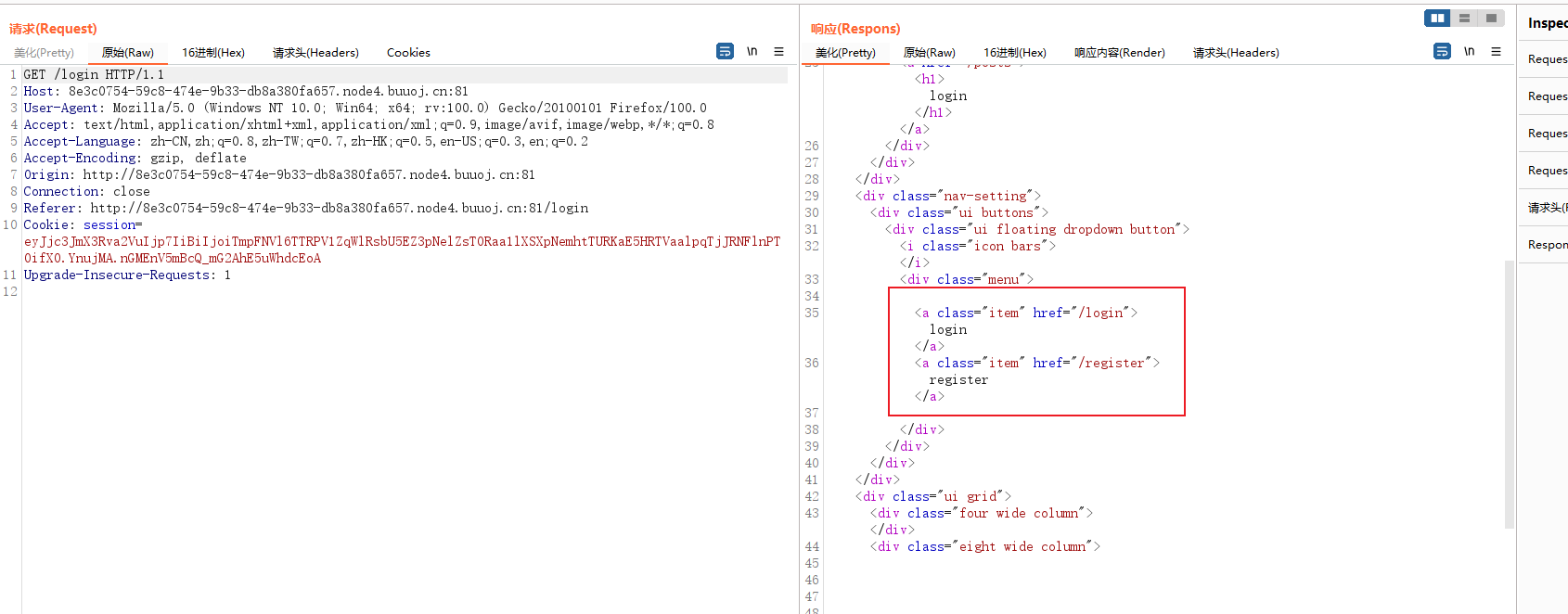Open the response panel hamburger options menu
The height and width of the screenshot is (614, 1568).
click(1497, 51)
